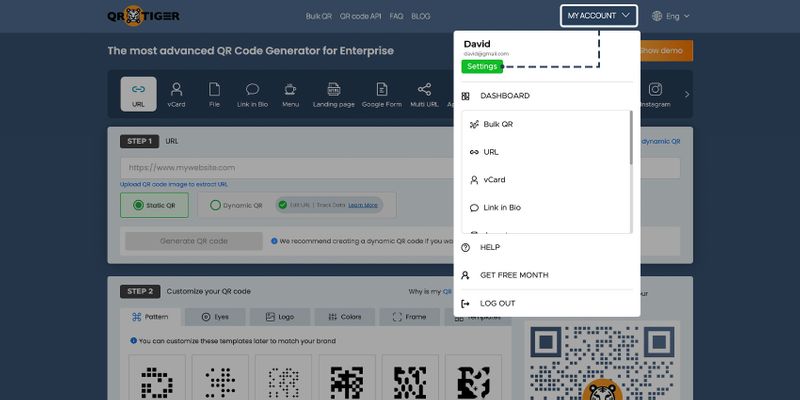Choose the File QR type
The height and width of the screenshot is (400, 800).
[x=214, y=95]
